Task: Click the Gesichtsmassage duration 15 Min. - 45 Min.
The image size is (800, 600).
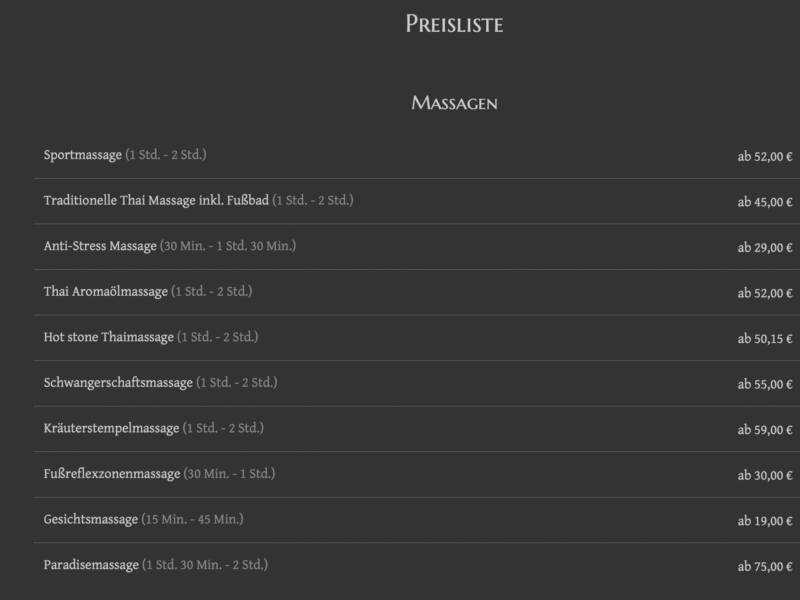Action: 193,520
